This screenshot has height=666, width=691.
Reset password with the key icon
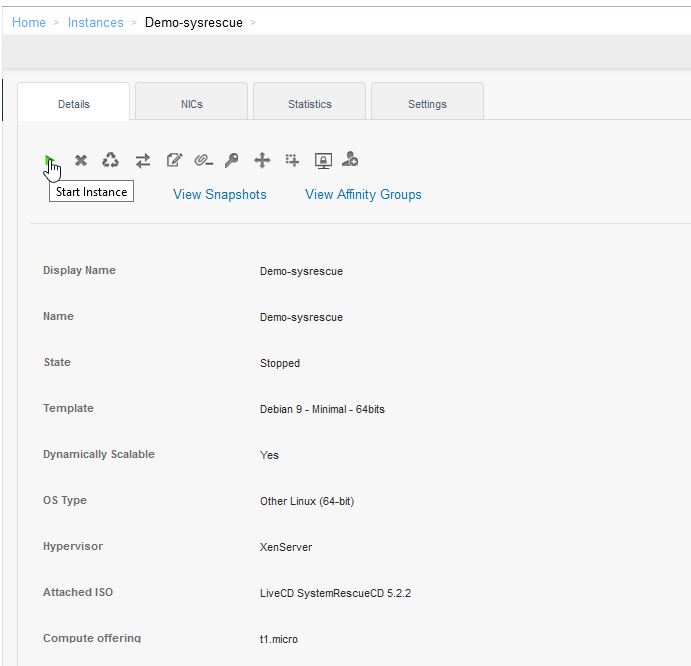click(x=231, y=160)
